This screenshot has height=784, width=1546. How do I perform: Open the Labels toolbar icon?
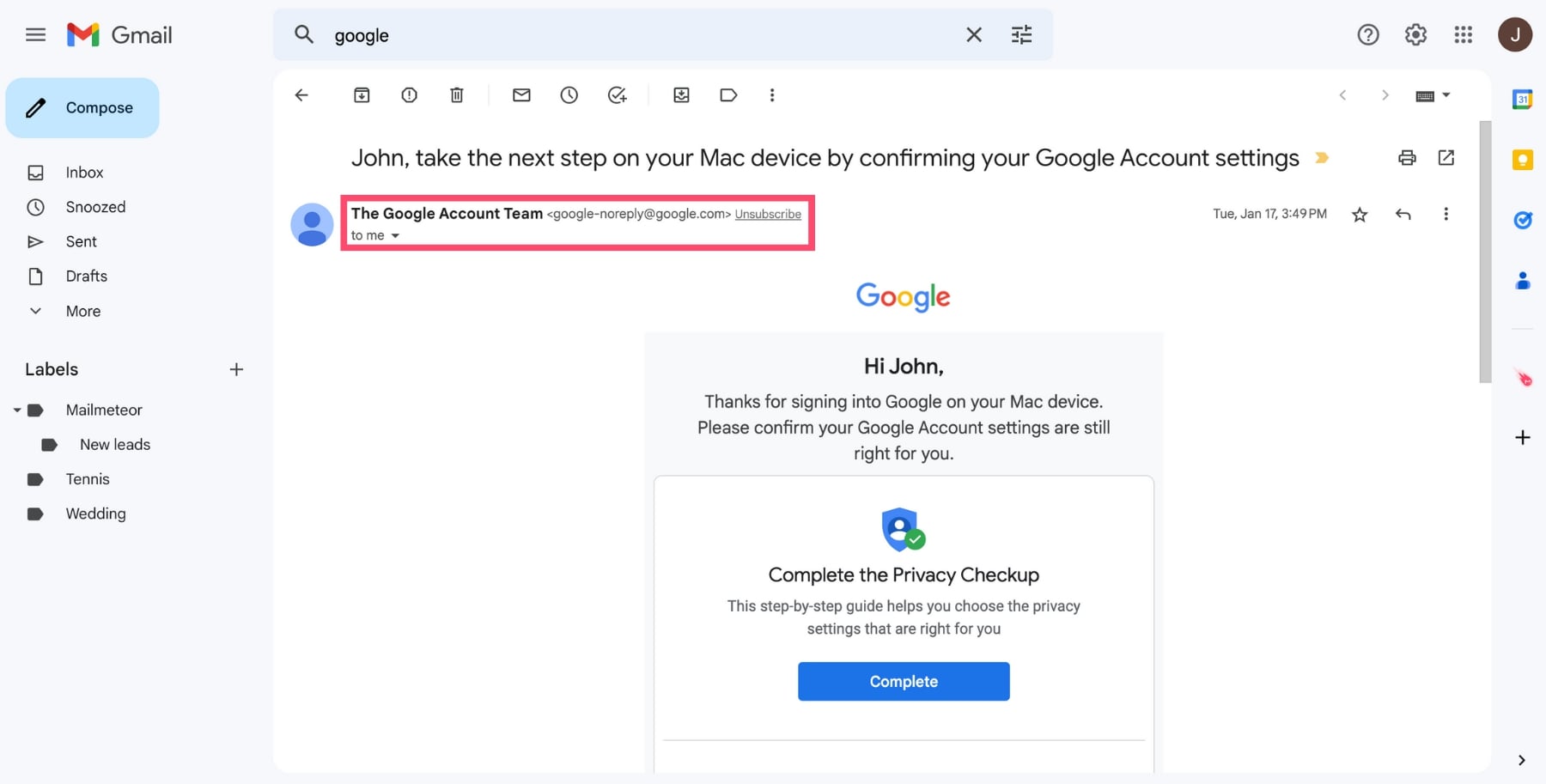coord(728,95)
